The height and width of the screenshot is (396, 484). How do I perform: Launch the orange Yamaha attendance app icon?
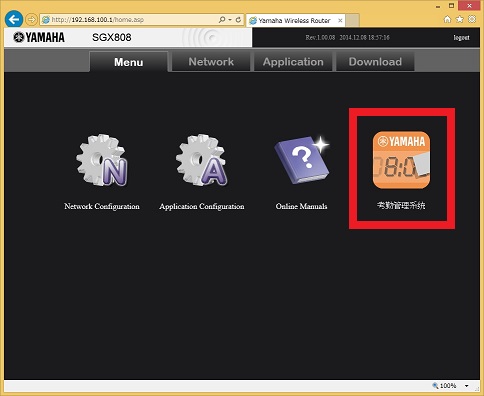pos(401,160)
